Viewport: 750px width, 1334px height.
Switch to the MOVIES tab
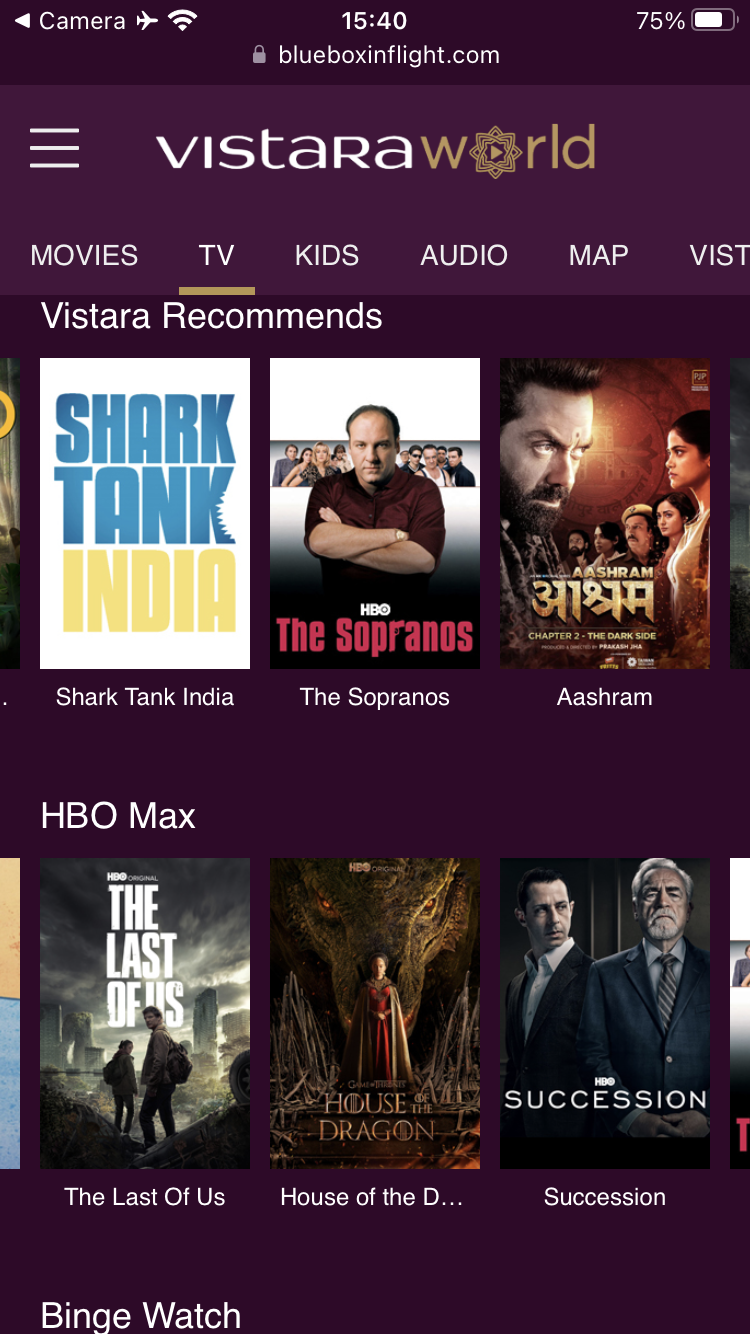[x=84, y=255]
